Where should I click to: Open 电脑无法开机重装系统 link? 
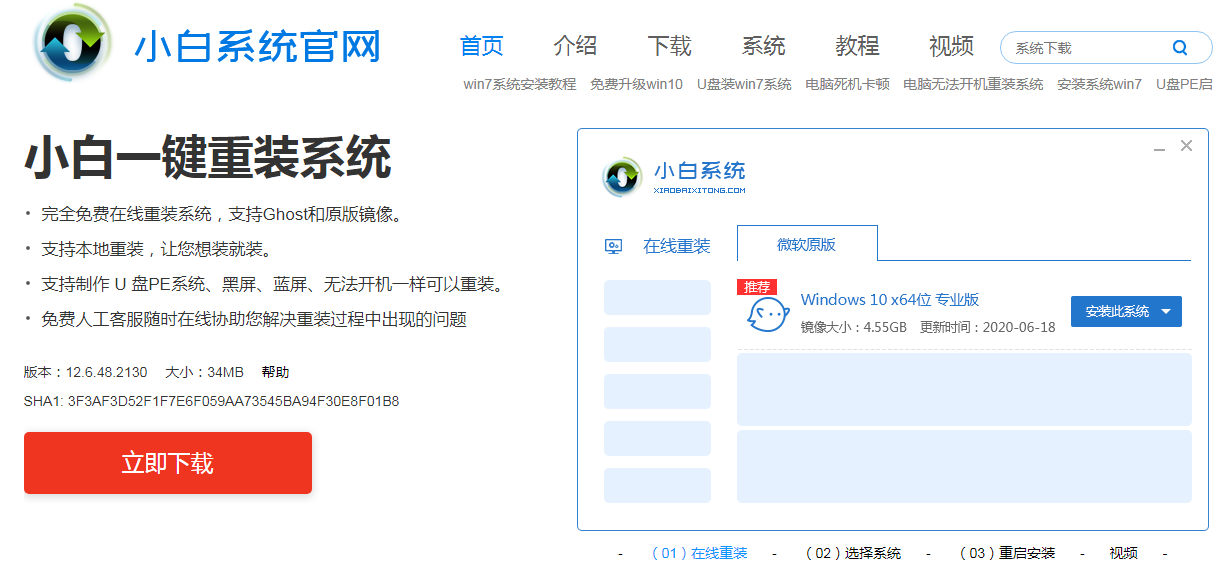pos(973,84)
